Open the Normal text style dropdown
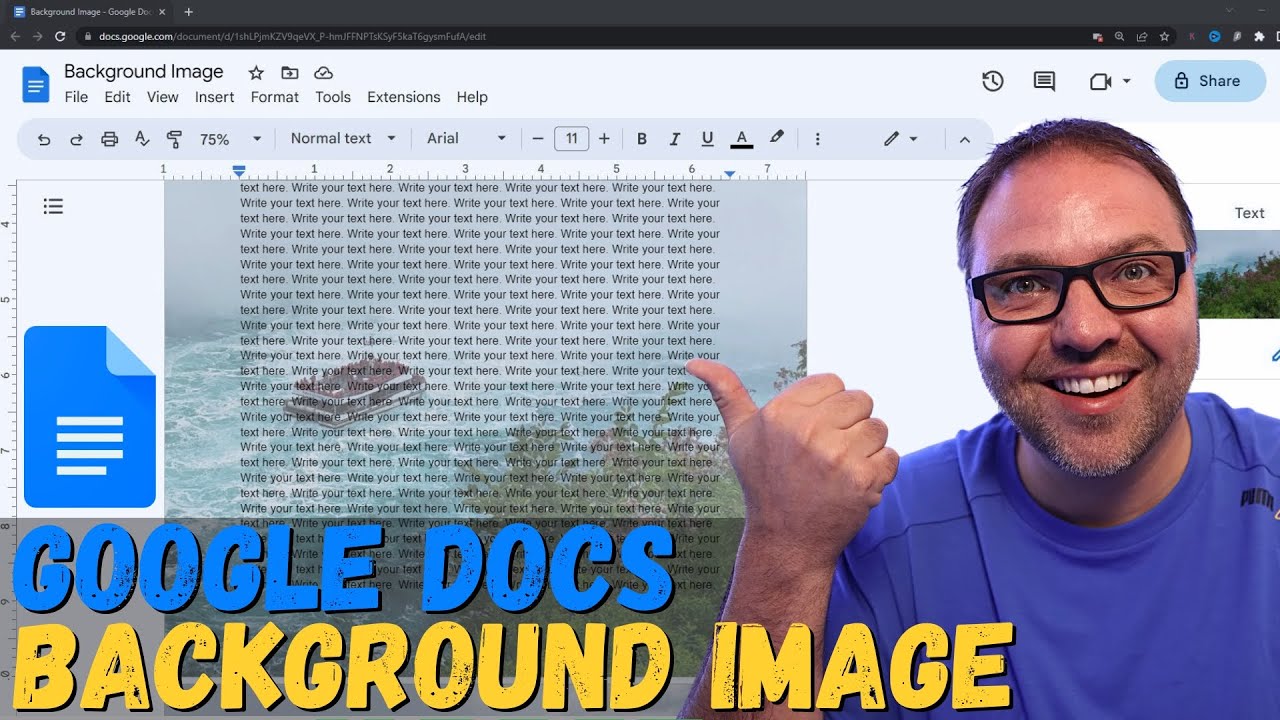Image resolution: width=1280 pixels, height=720 pixels. [343, 138]
